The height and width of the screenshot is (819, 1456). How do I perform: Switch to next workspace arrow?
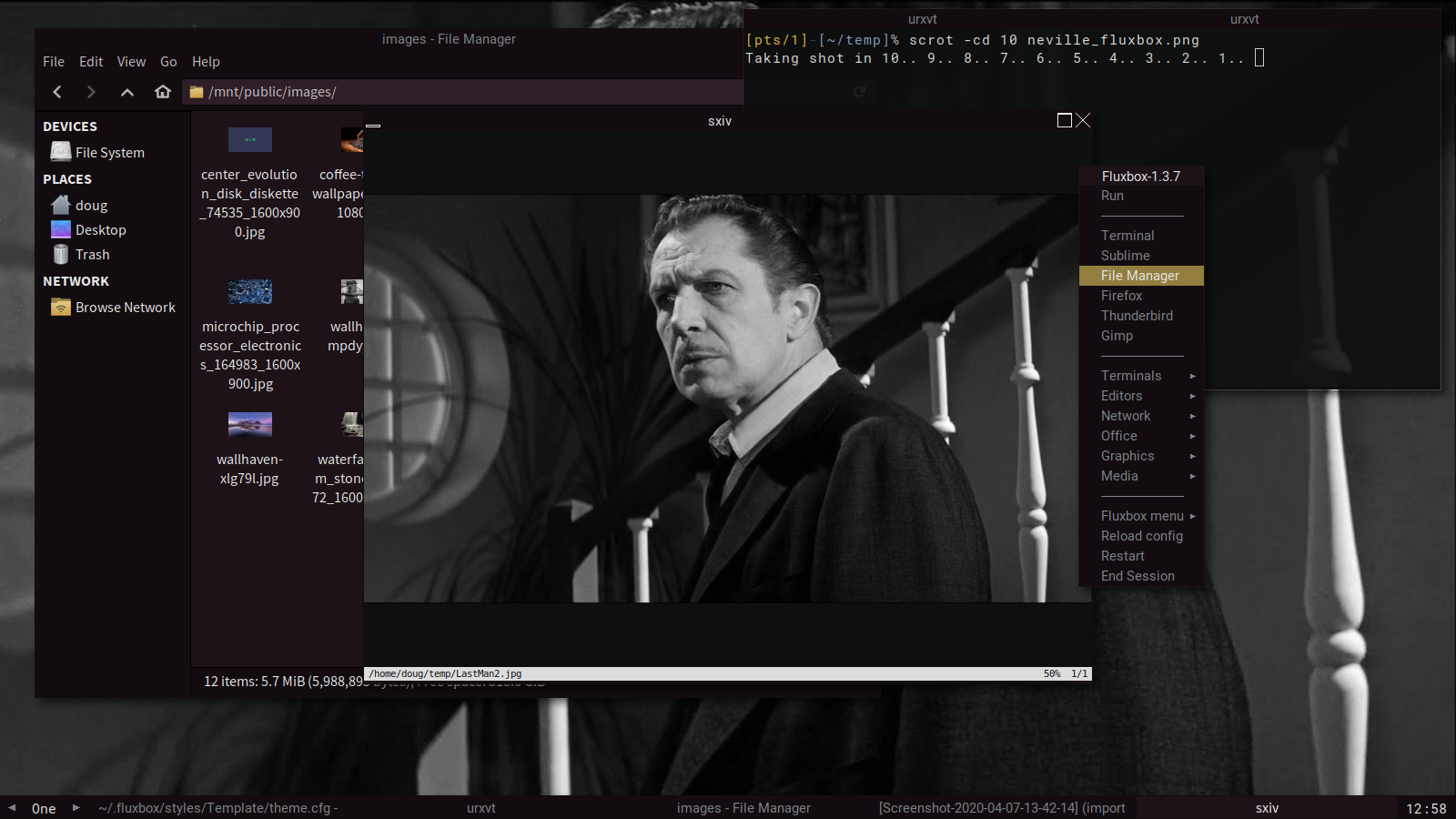[76, 807]
